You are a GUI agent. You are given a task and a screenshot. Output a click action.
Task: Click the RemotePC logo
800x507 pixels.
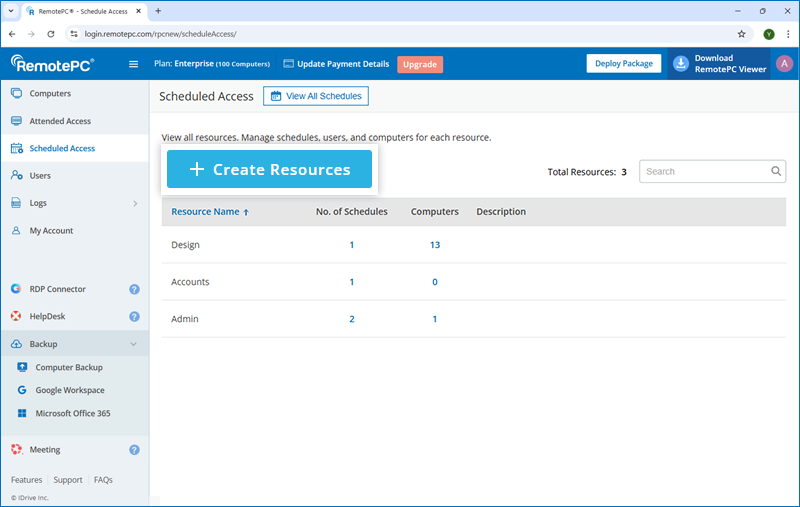pyautogui.click(x=55, y=64)
